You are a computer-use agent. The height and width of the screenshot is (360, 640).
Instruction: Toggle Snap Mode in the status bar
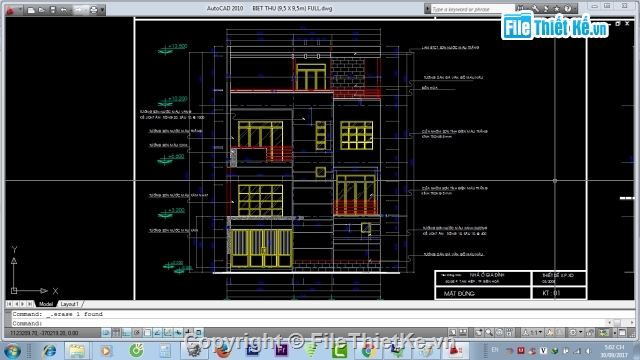pyautogui.click(x=106, y=333)
